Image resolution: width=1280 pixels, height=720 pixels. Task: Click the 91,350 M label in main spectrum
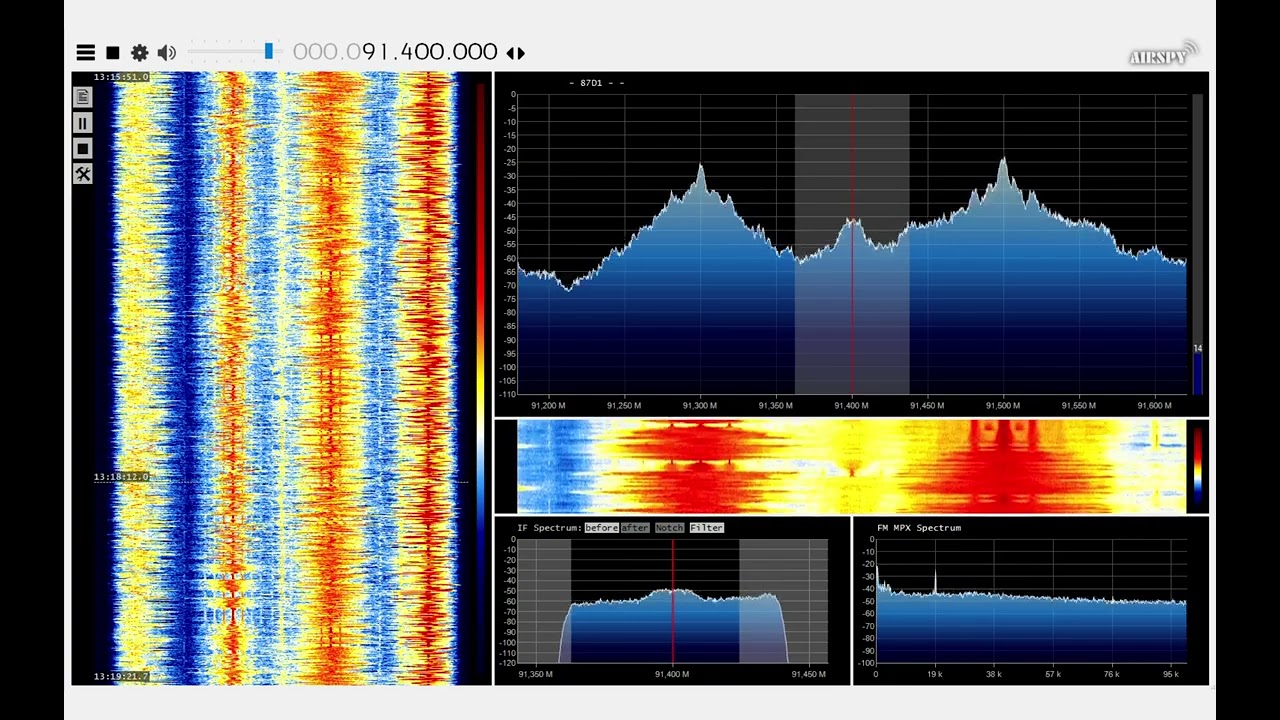coord(776,406)
